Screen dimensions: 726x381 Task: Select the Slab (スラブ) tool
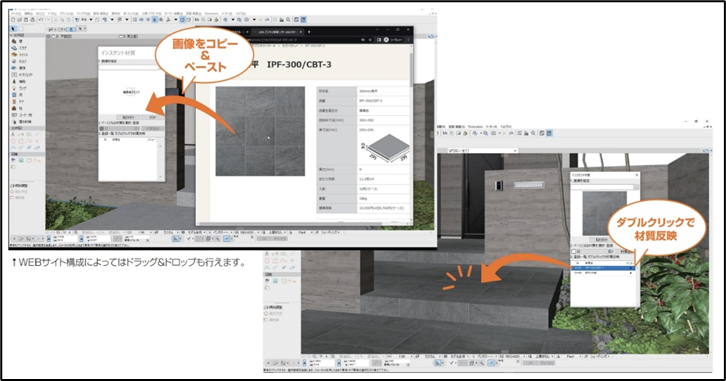point(19,48)
